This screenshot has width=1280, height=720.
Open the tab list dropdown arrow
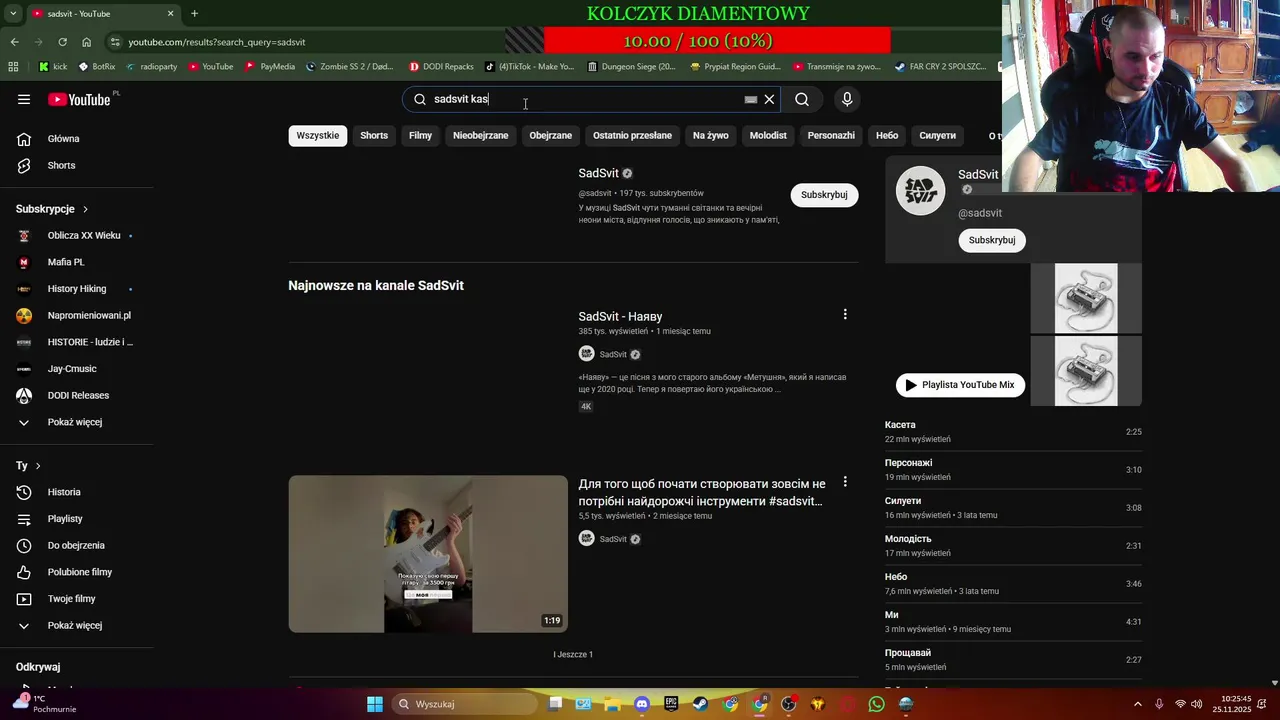click(13, 13)
